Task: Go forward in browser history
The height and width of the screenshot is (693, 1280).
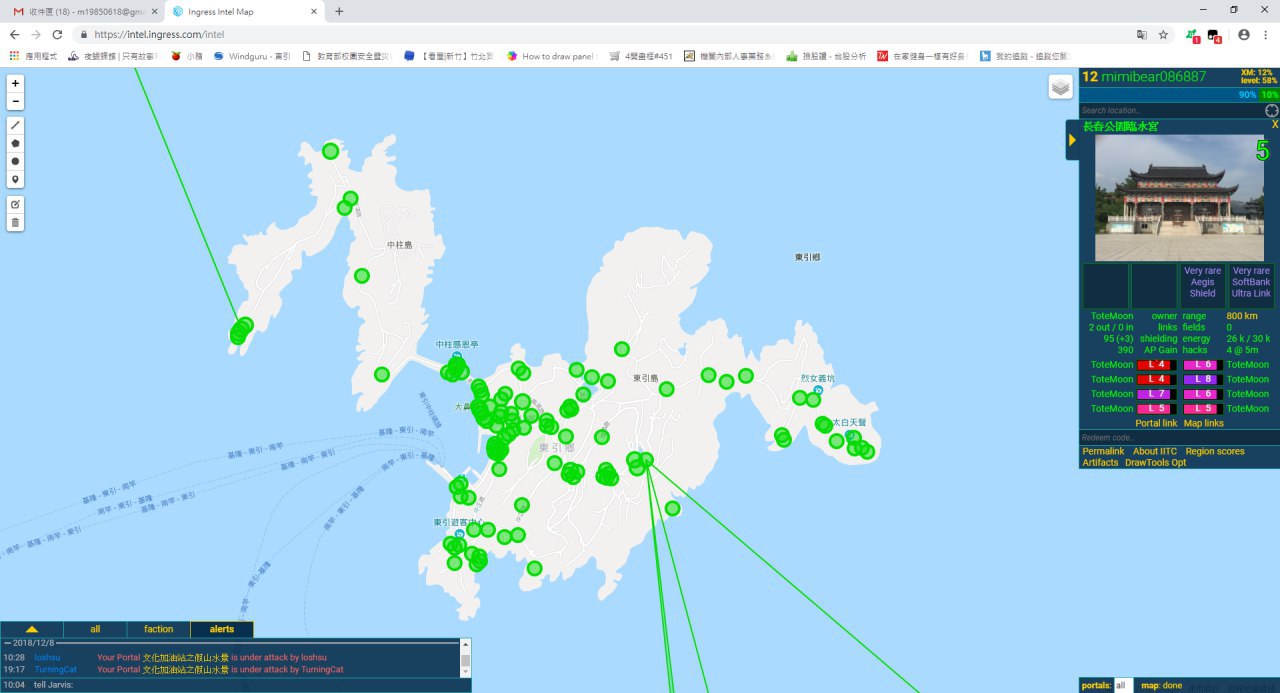Action: [36, 34]
